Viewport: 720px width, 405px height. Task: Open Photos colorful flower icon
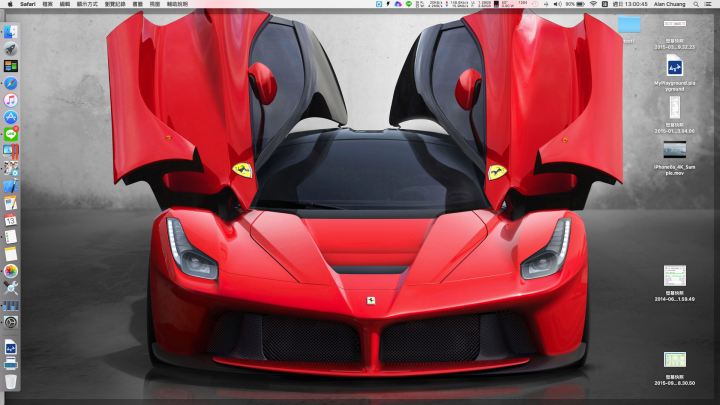point(11,271)
